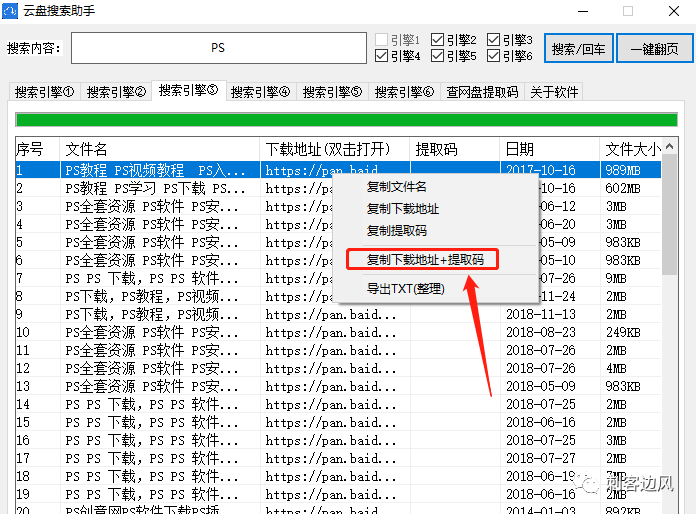This screenshot has width=696, height=514.
Task: Click date 2018-11-13 in row 9
Action: [x=541, y=314]
